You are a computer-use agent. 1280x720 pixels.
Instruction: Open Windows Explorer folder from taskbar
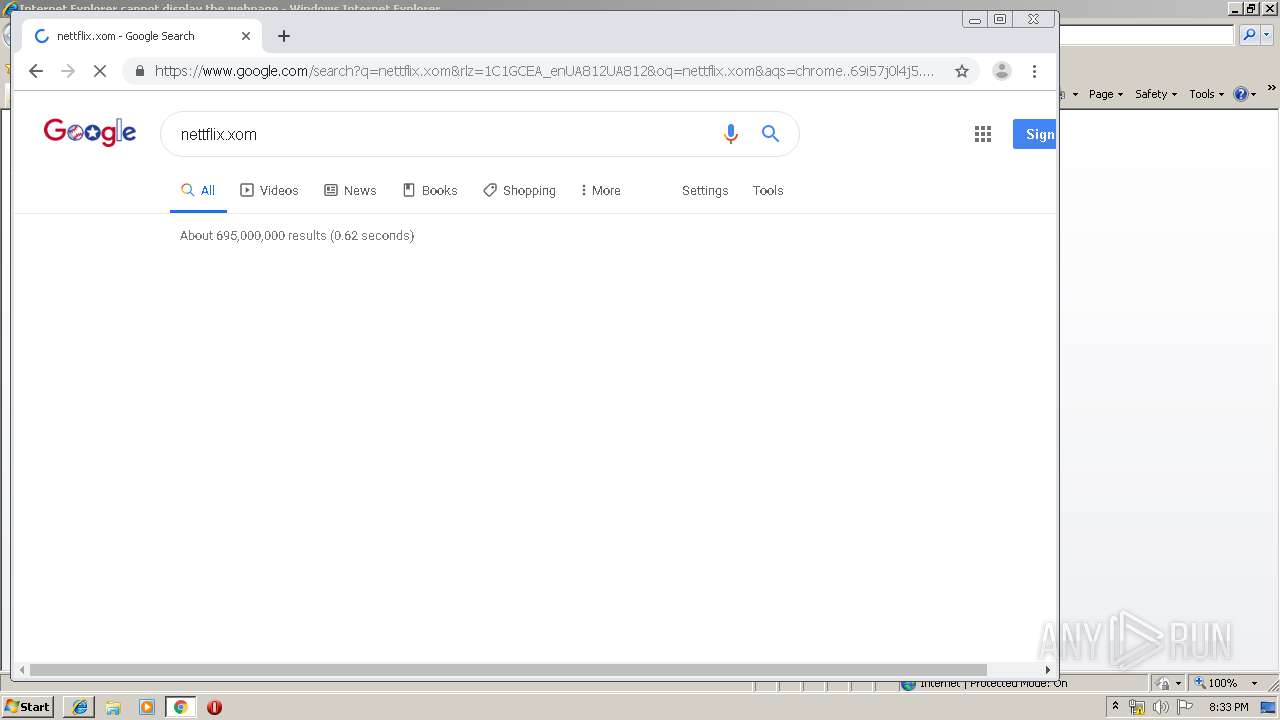[113, 707]
